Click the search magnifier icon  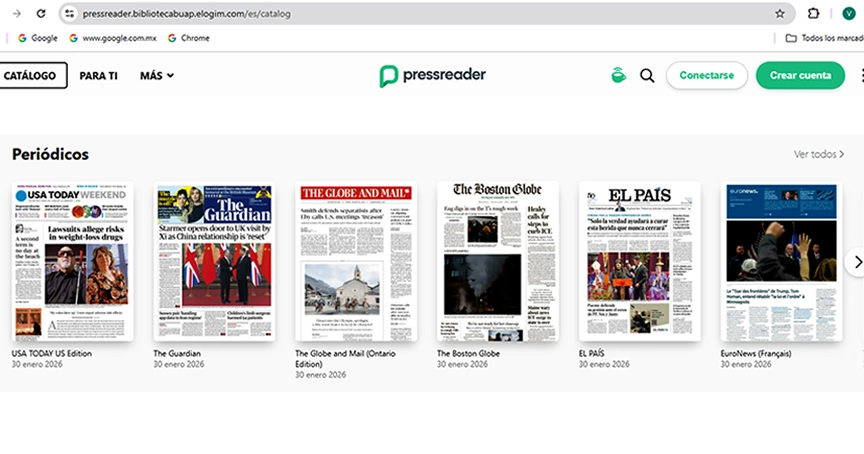(647, 75)
